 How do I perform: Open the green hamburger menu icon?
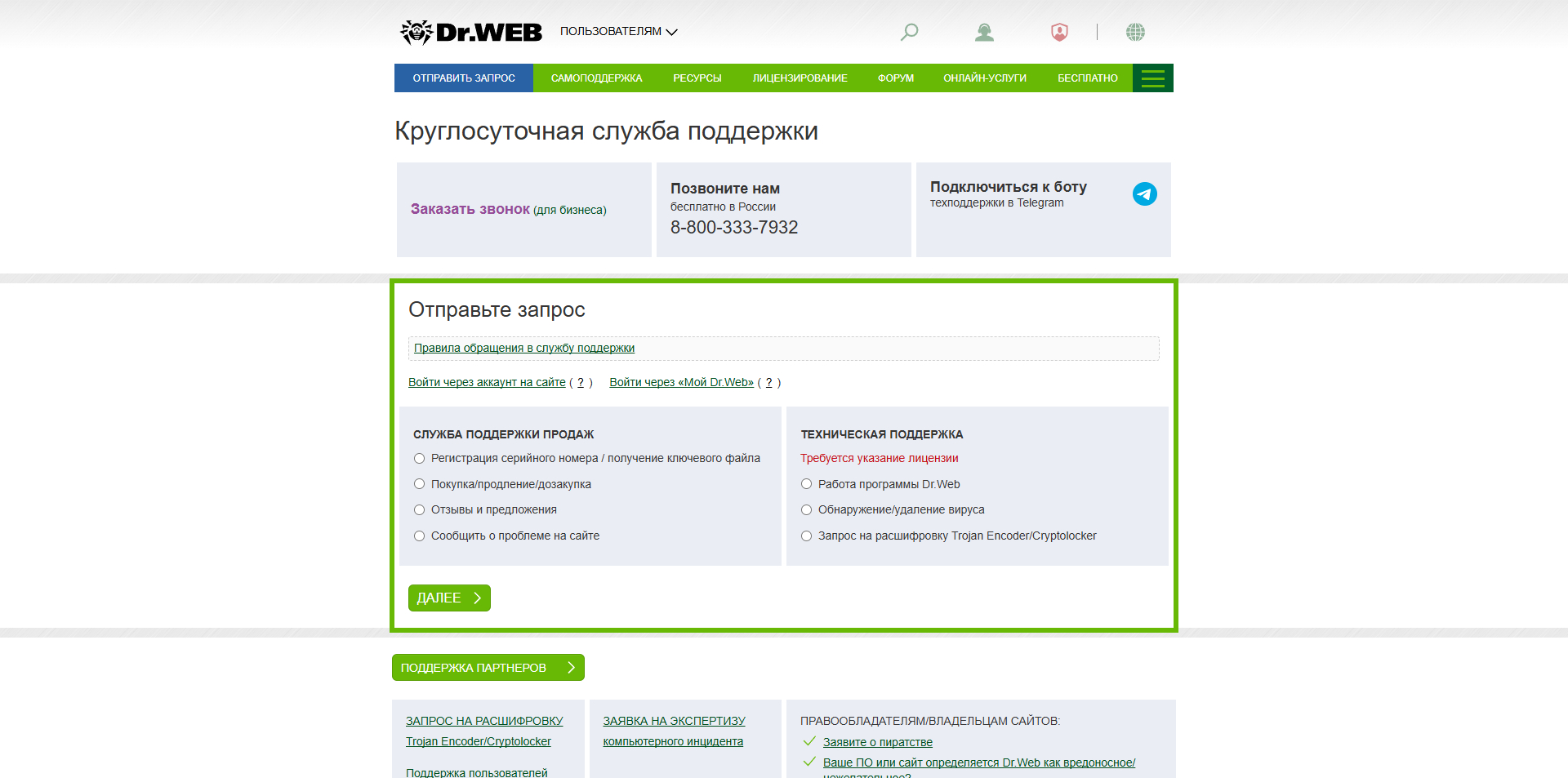tap(1153, 78)
